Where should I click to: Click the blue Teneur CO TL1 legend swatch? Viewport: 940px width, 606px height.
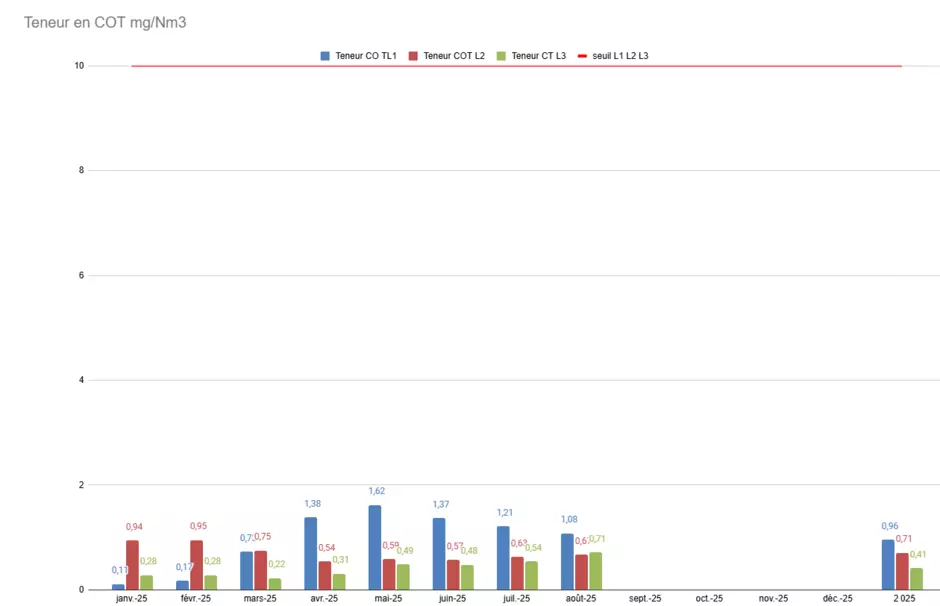click(x=325, y=56)
